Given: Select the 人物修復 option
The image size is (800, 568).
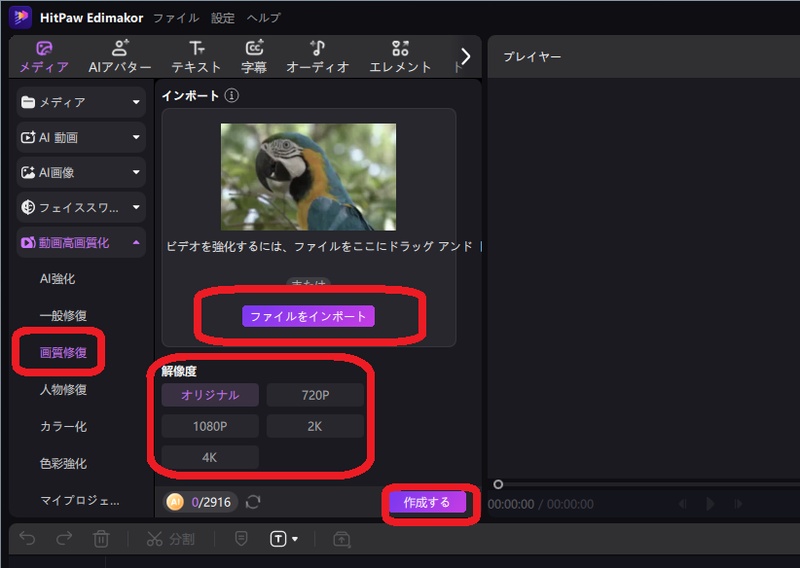Looking at the screenshot, I should click(63, 390).
